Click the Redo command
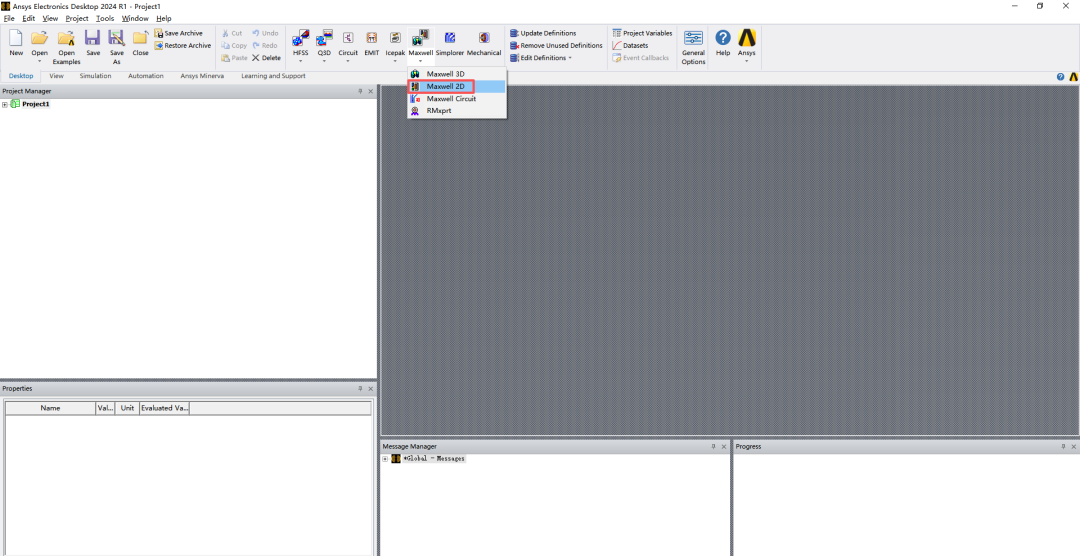The height and width of the screenshot is (556, 1080). click(x=265, y=45)
